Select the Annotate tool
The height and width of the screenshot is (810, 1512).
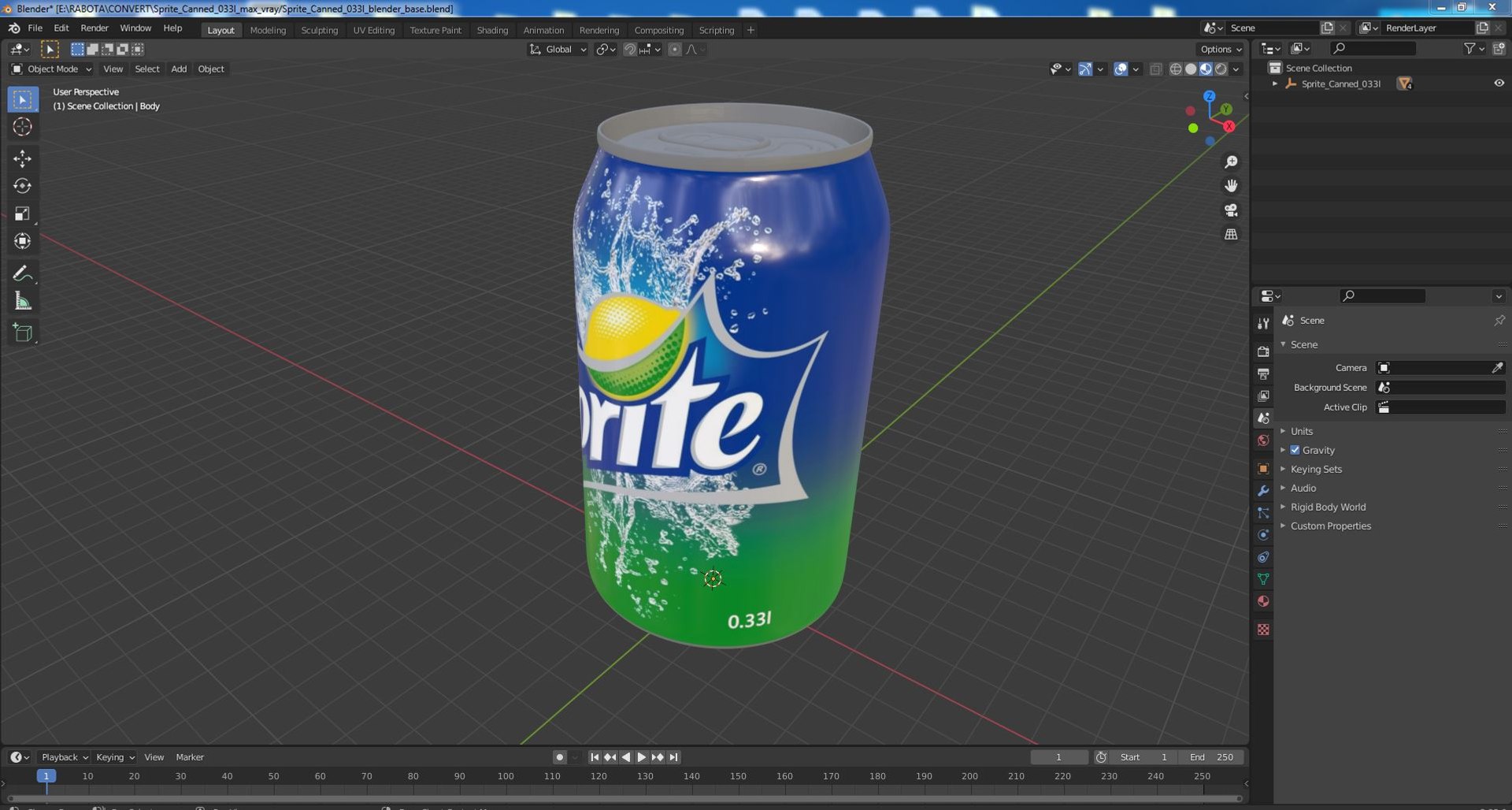click(22, 273)
